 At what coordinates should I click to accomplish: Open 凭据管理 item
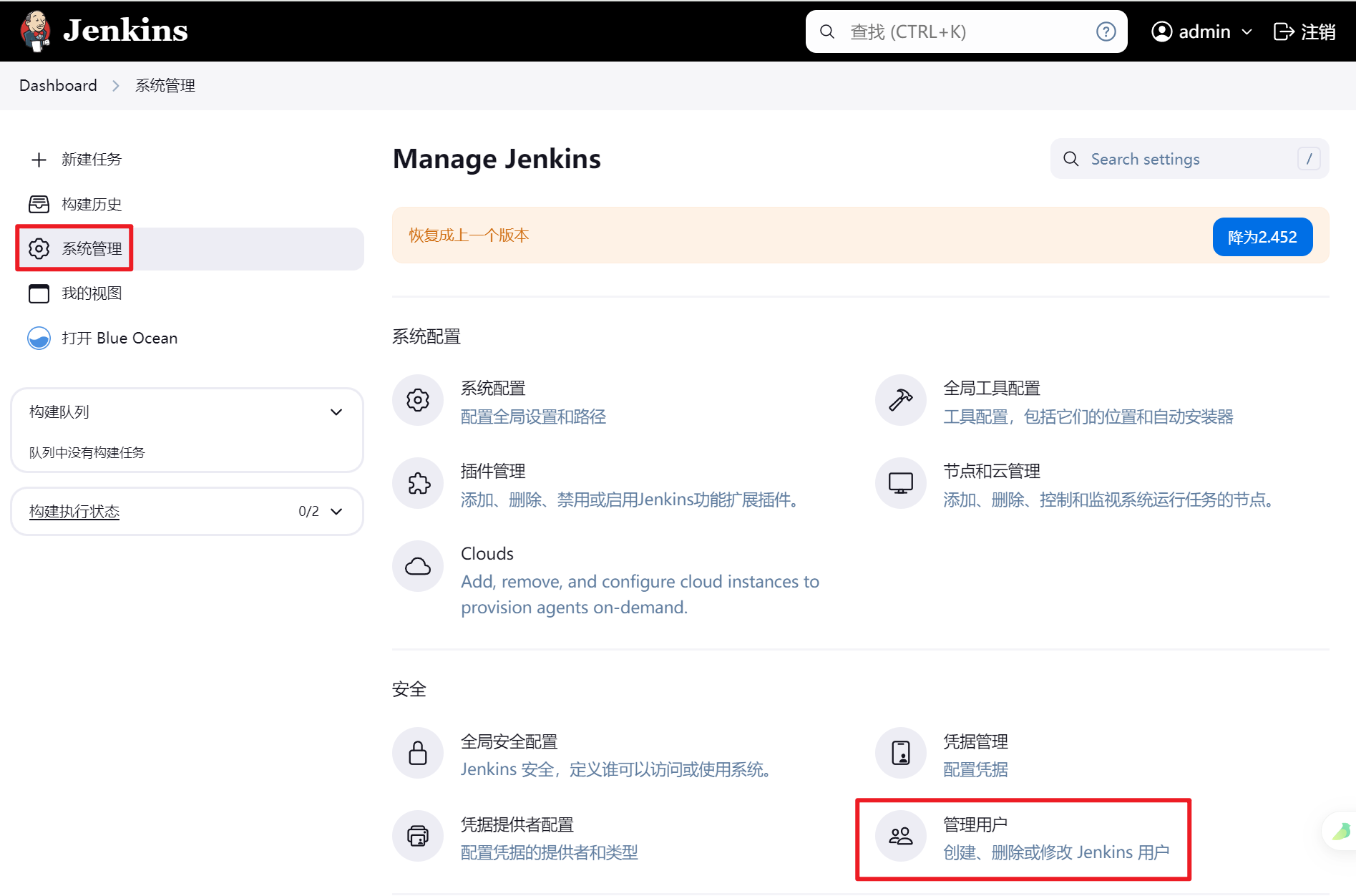[x=975, y=755]
